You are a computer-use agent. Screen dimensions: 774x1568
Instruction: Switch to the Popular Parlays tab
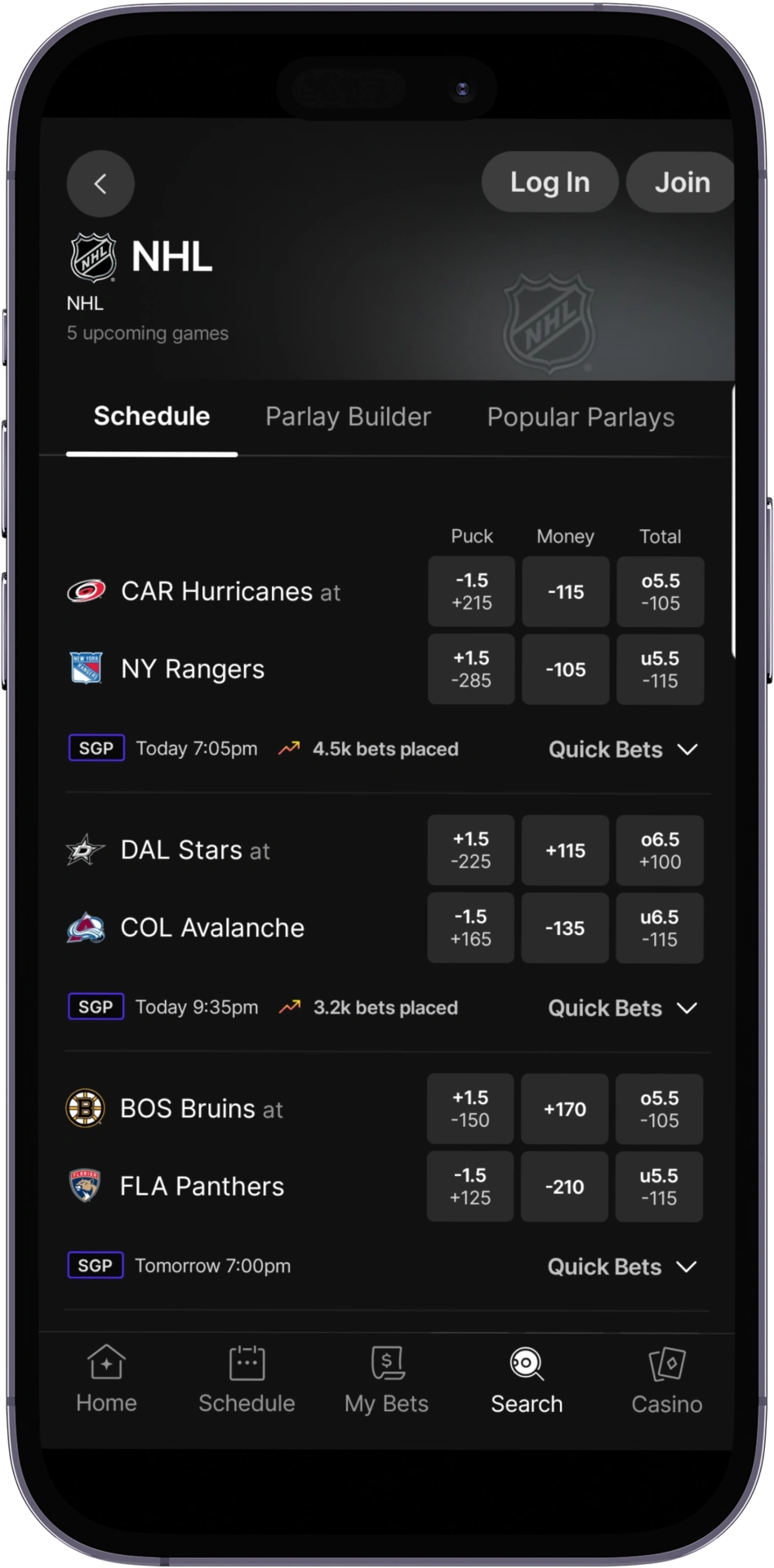(x=580, y=417)
